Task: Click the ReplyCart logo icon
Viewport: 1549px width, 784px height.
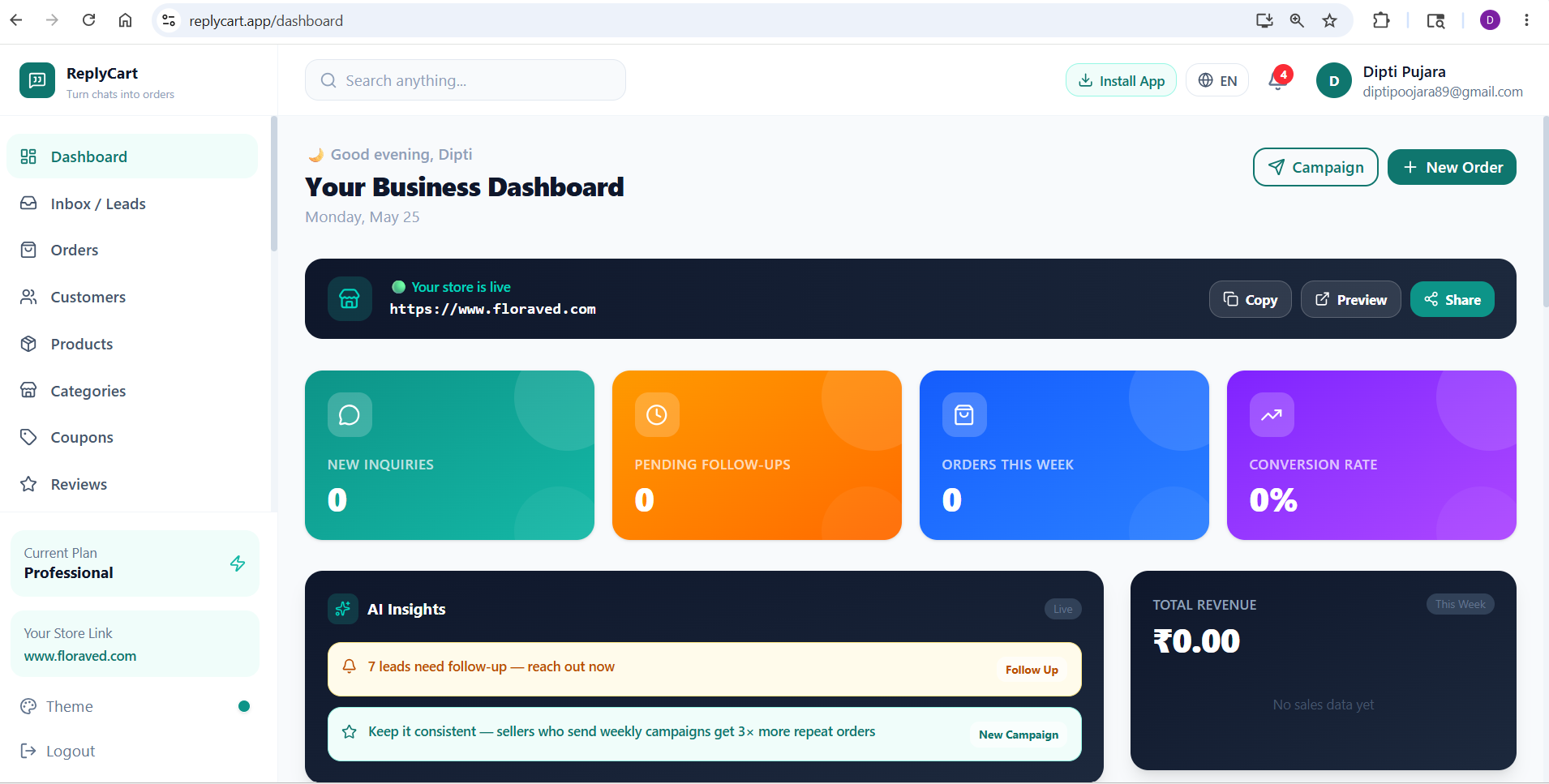Action: tap(37, 80)
